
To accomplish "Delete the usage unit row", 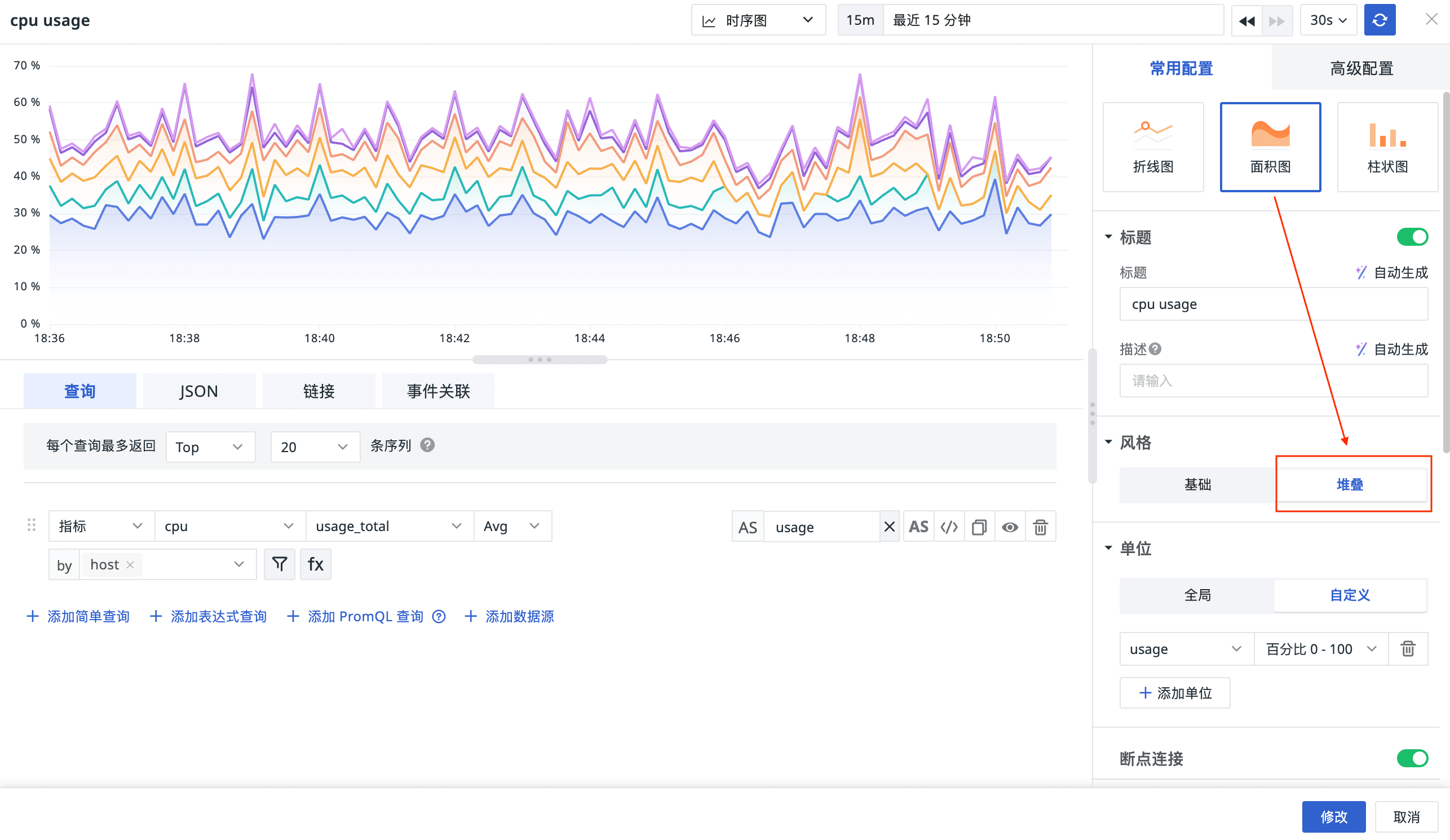I will pos(1407,649).
